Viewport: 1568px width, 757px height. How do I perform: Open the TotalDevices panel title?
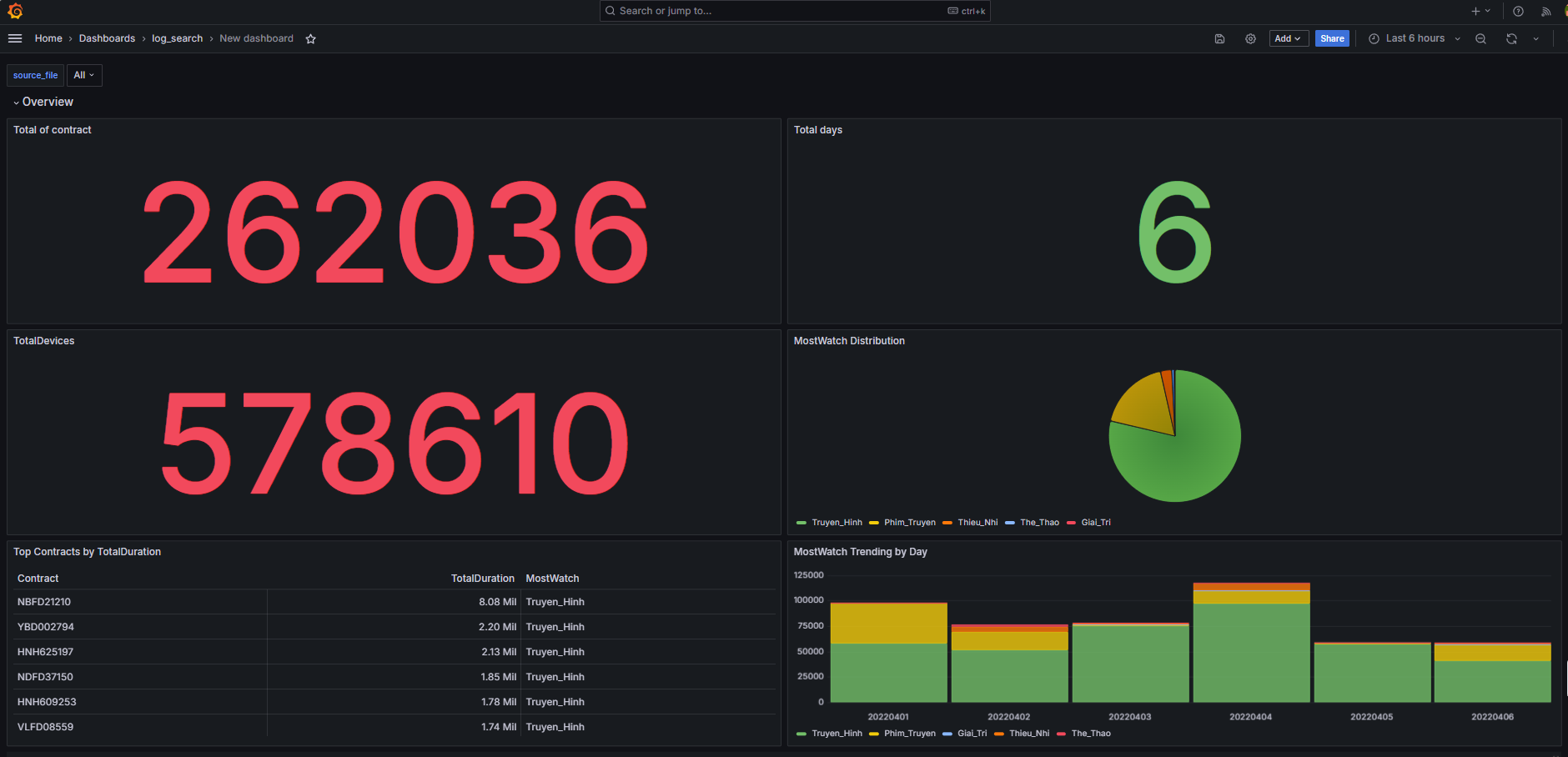(x=44, y=341)
